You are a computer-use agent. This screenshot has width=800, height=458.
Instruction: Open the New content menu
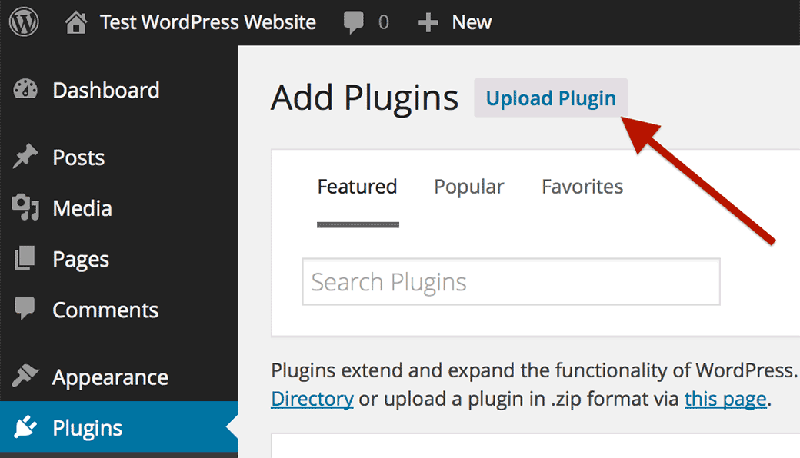(471, 22)
